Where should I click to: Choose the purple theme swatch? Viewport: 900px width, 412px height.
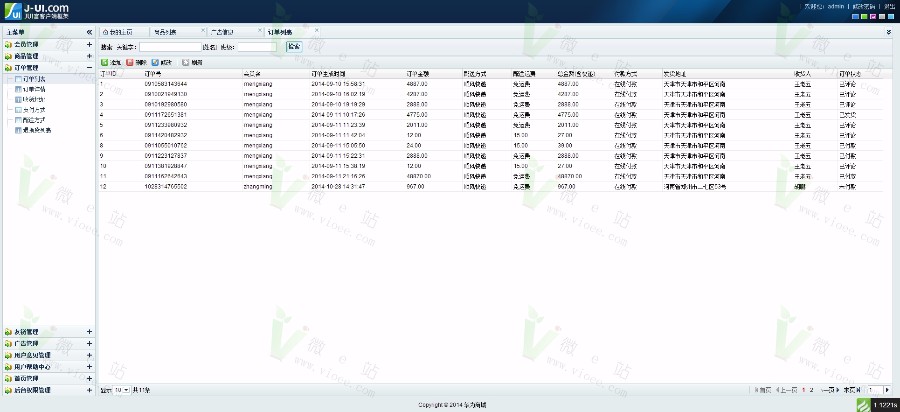click(872, 17)
